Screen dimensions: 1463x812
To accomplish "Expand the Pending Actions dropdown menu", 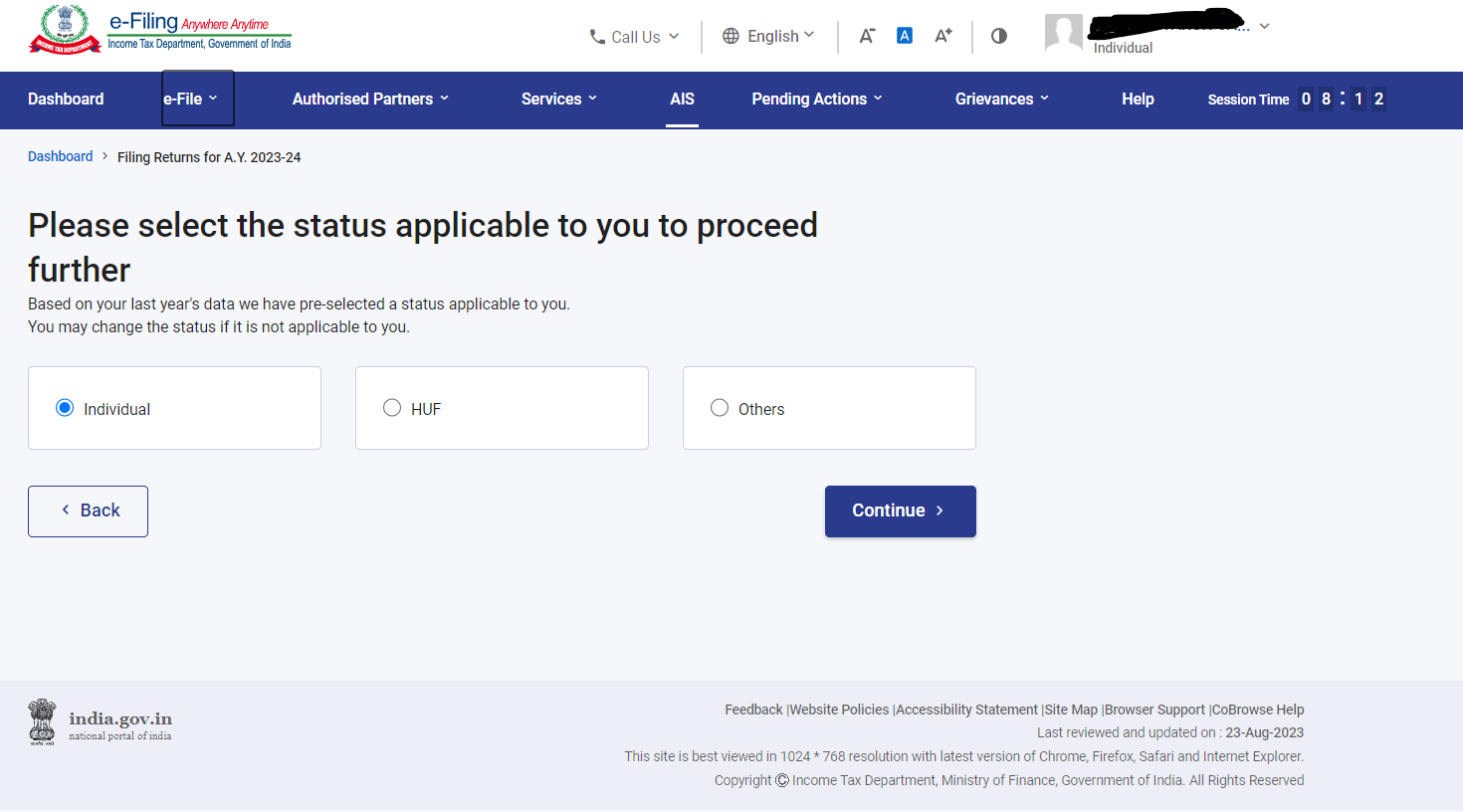I will click(x=816, y=99).
